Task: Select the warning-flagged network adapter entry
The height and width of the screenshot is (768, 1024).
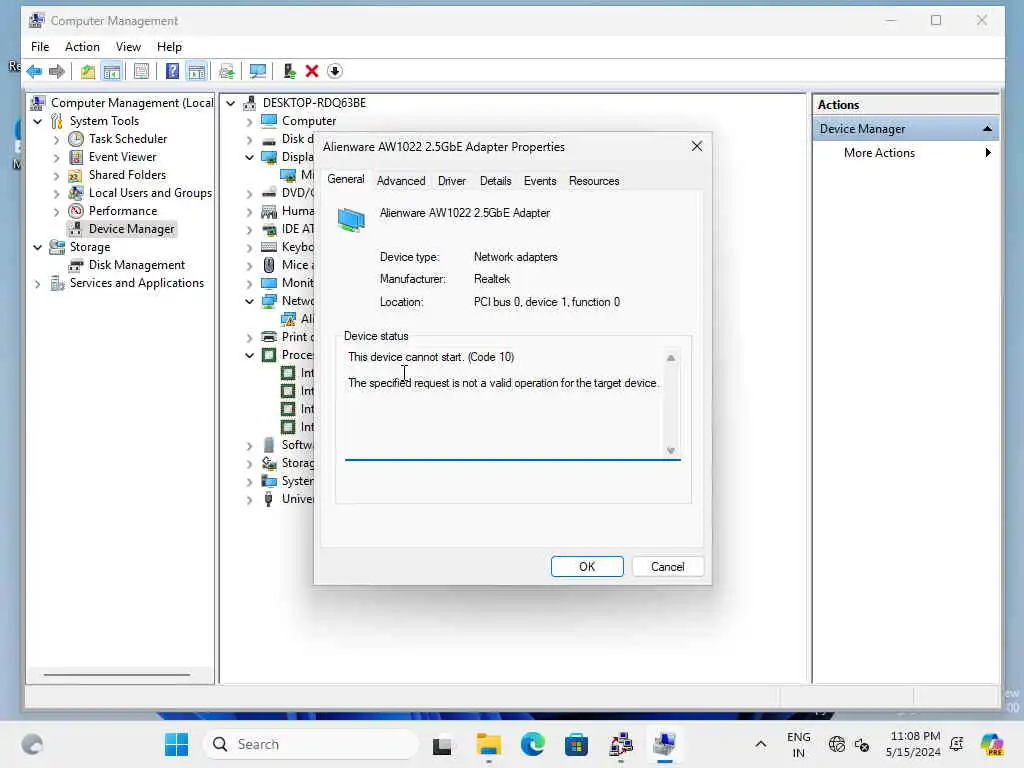Action: 297,319
